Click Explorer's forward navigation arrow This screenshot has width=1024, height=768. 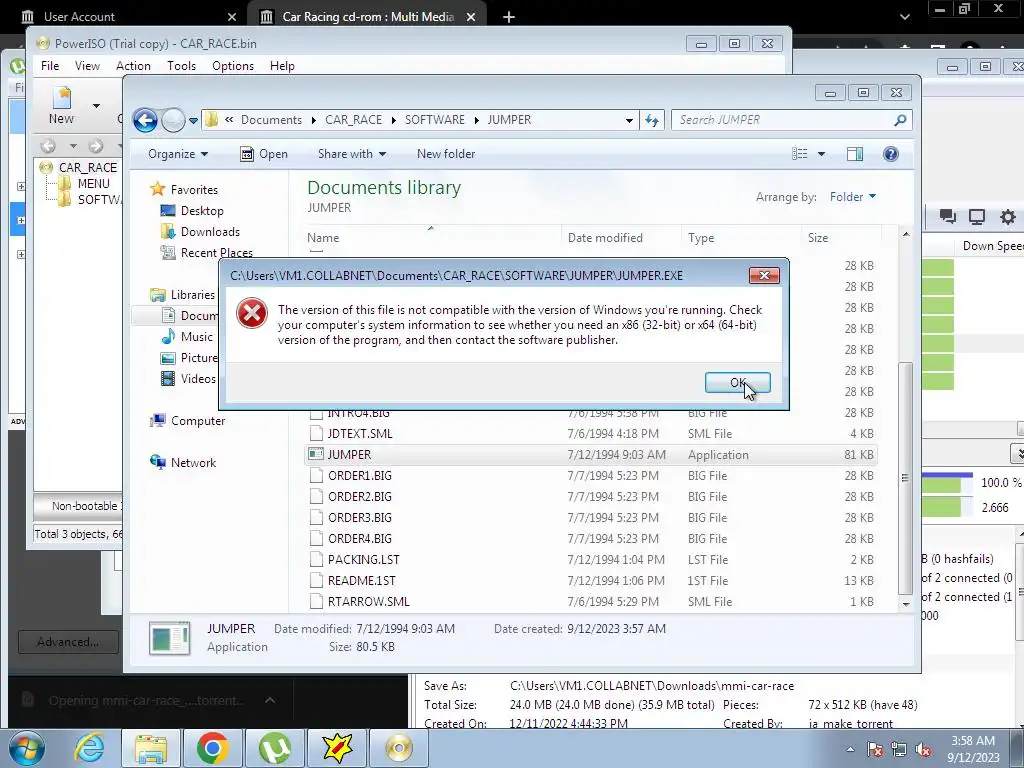(173, 120)
